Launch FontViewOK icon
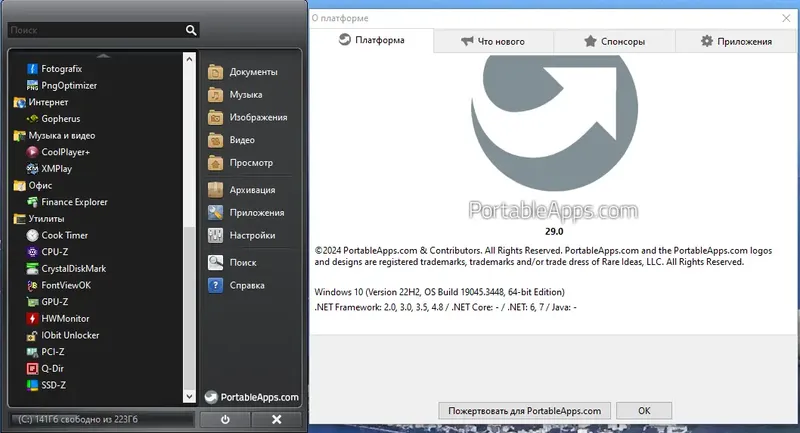Screen dimensions: 800x433 (32, 285)
